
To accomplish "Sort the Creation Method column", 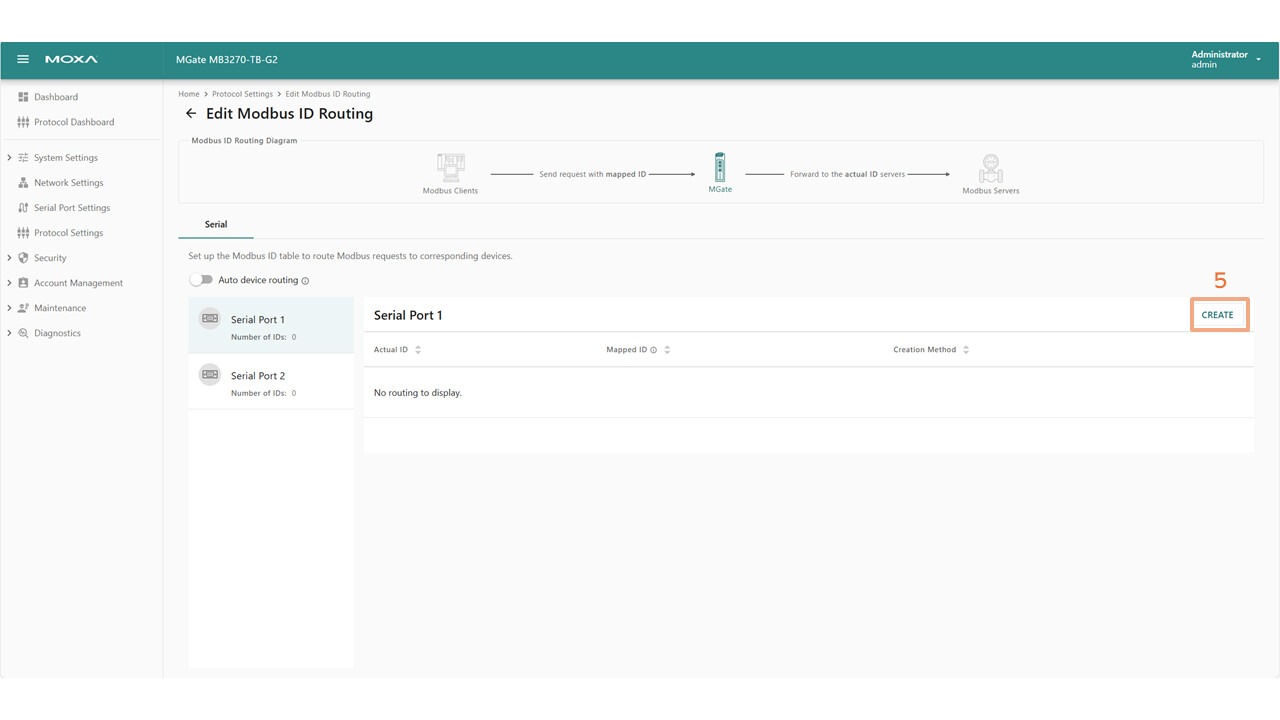I will coord(966,350).
